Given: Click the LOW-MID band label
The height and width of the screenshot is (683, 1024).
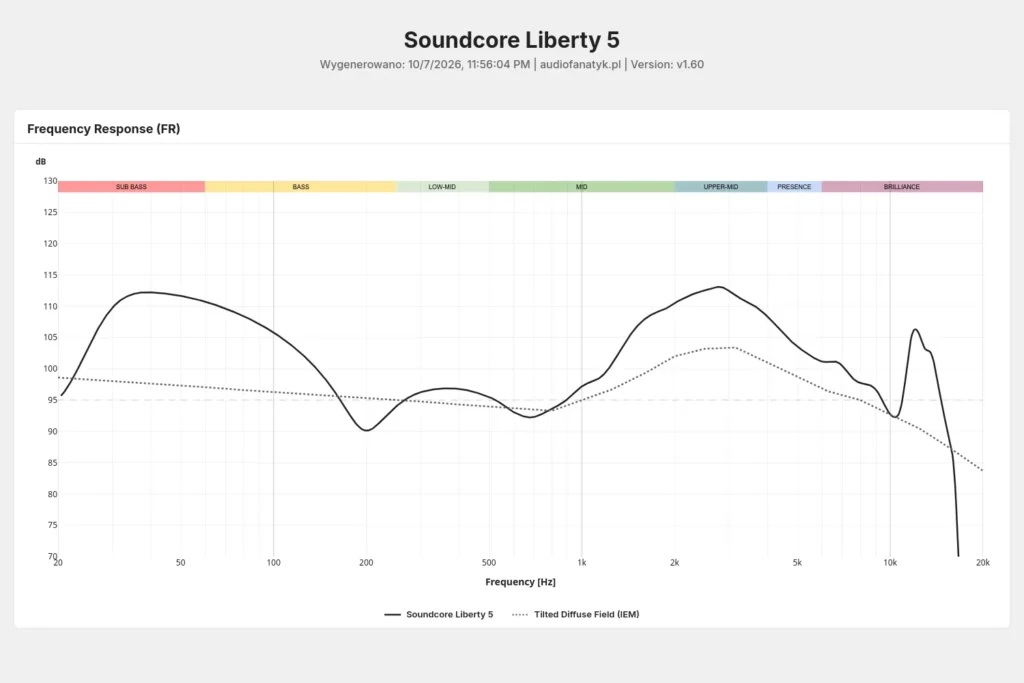Looking at the screenshot, I should click(442, 187).
